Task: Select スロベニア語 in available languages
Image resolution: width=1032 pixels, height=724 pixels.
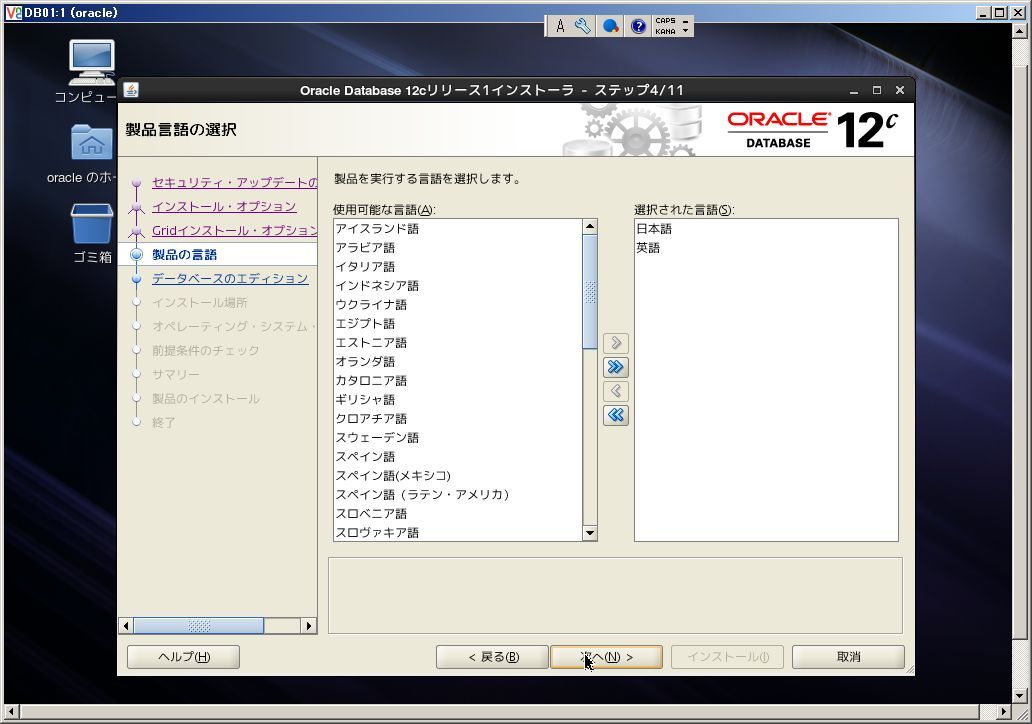Action: click(x=458, y=514)
